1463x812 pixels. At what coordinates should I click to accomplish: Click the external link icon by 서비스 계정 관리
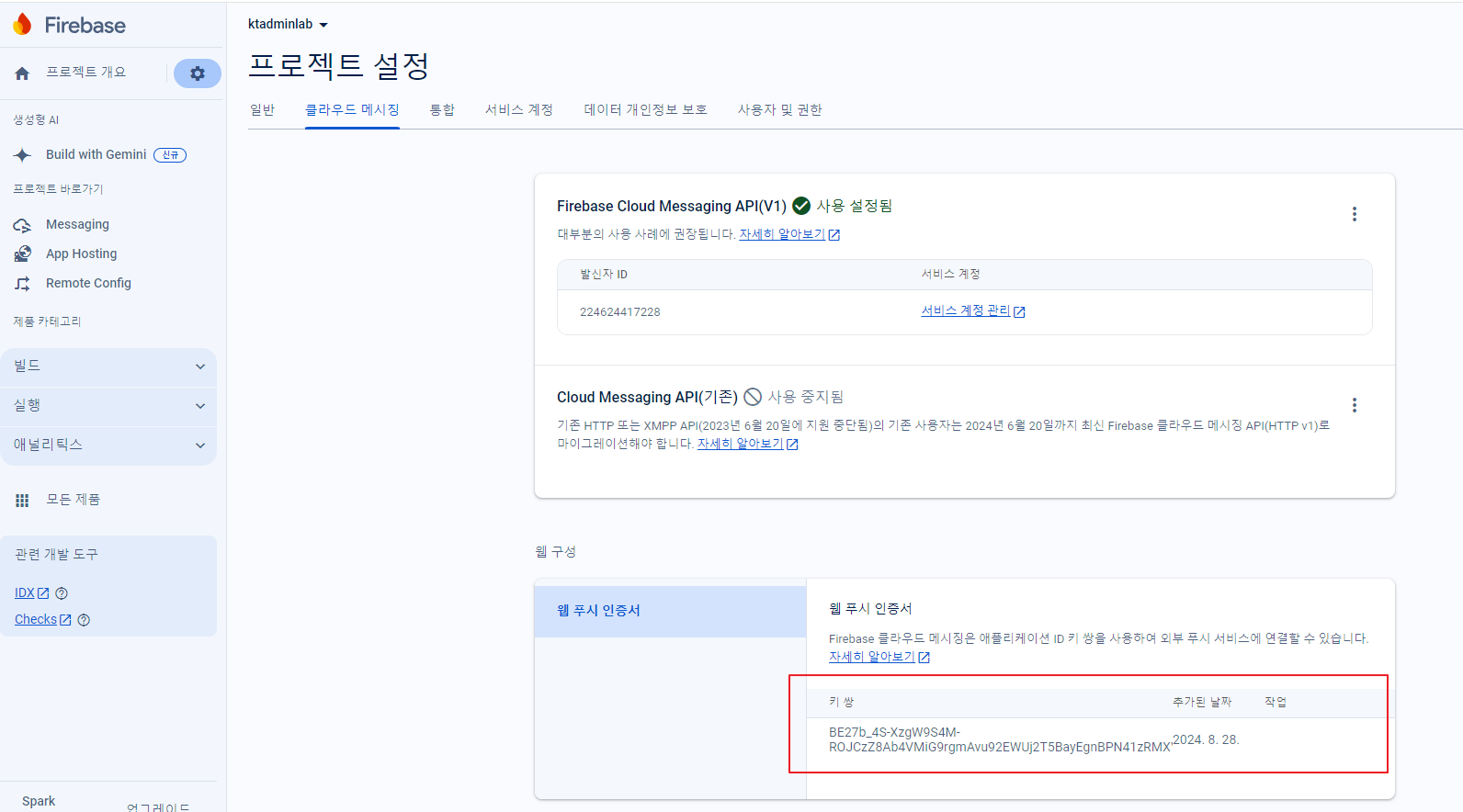pyautogui.click(x=1019, y=312)
